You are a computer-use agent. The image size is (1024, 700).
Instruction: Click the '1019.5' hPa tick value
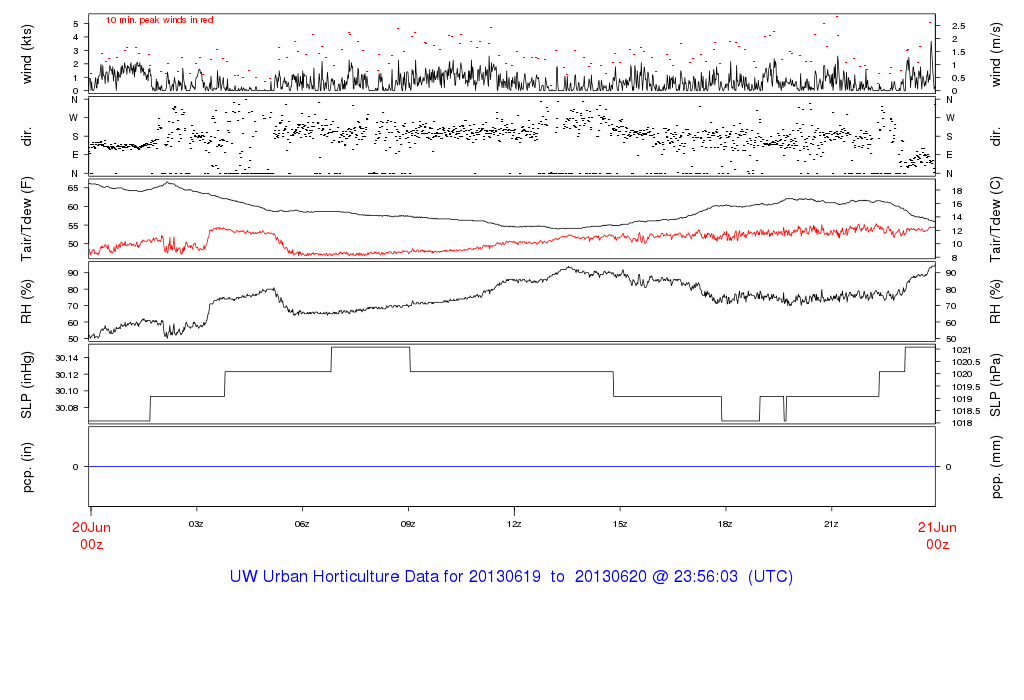(967, 387)
